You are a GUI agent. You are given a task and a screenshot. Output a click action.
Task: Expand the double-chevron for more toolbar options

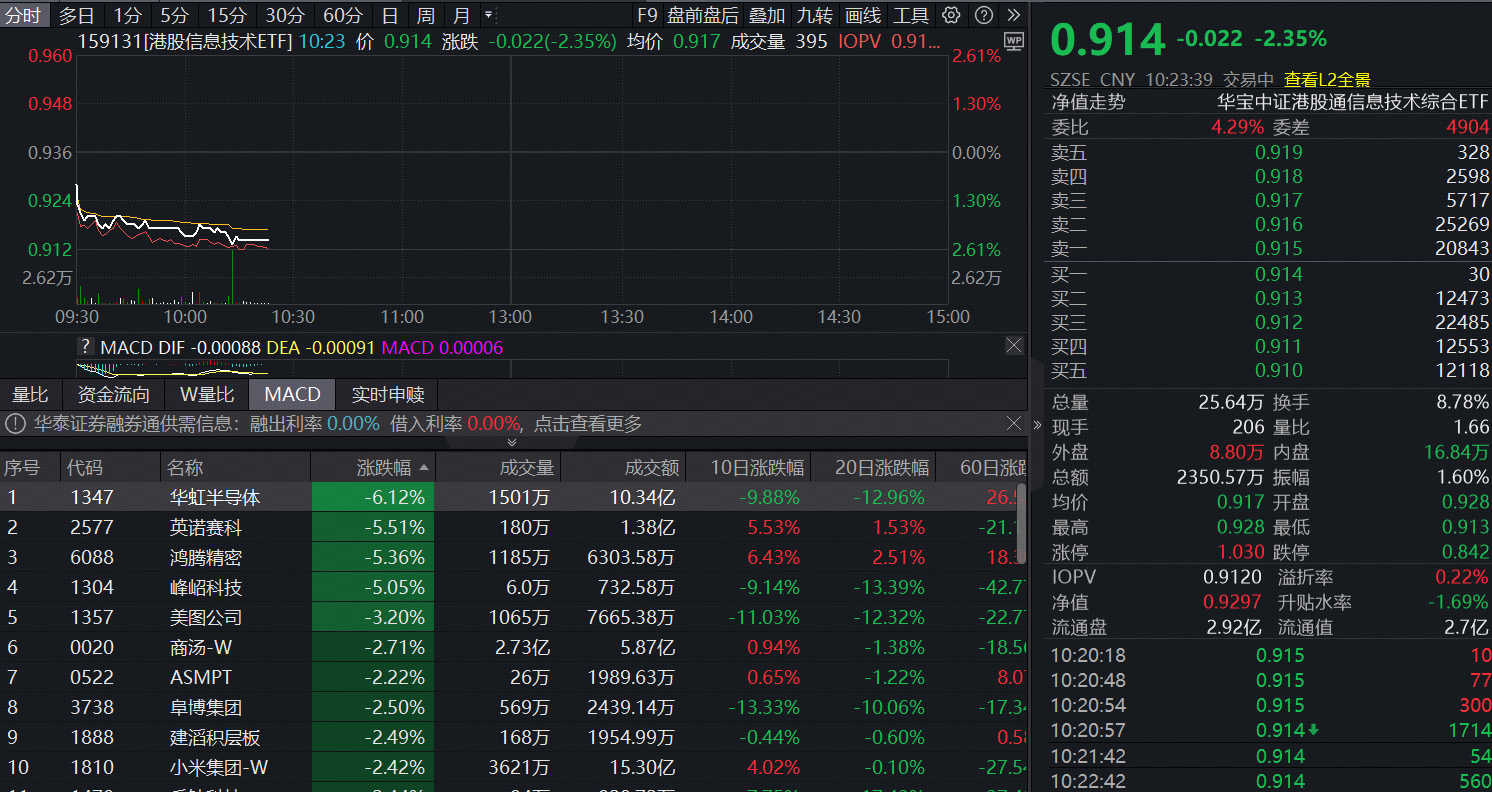tap(1013, 15)
